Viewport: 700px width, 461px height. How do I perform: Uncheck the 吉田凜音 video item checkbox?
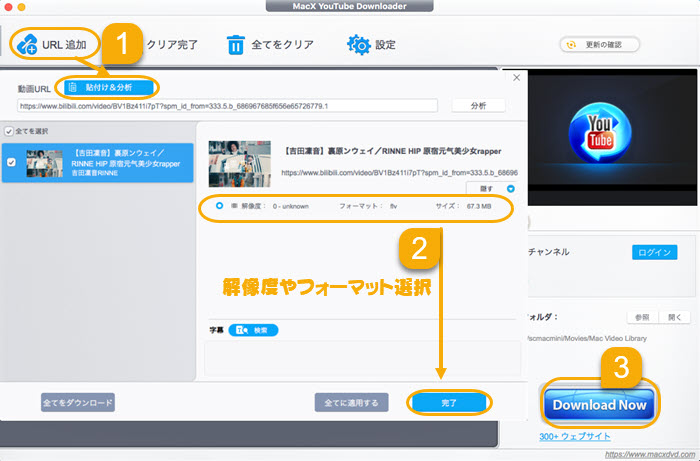click(x=11, y=162)
